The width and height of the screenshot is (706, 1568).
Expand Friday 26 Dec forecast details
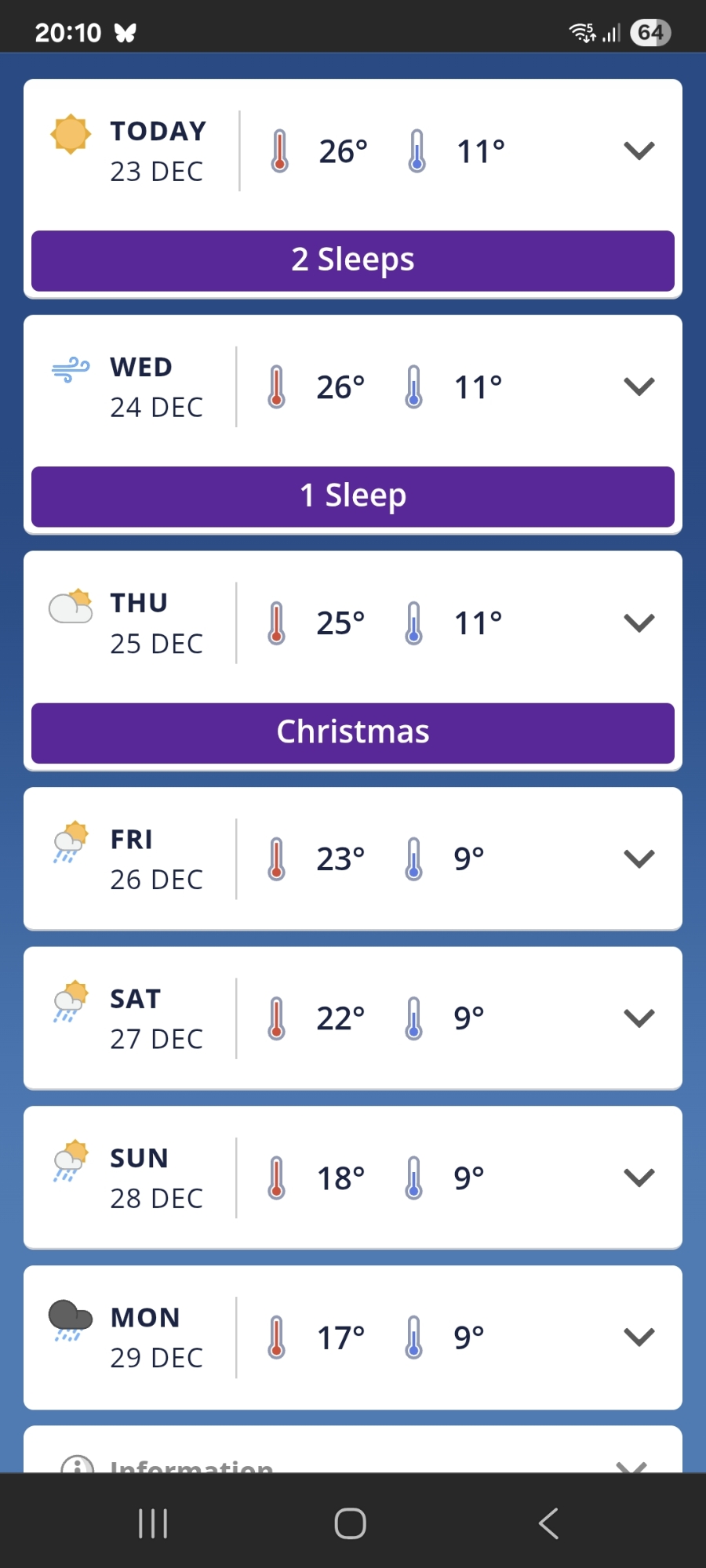point(639,859)
